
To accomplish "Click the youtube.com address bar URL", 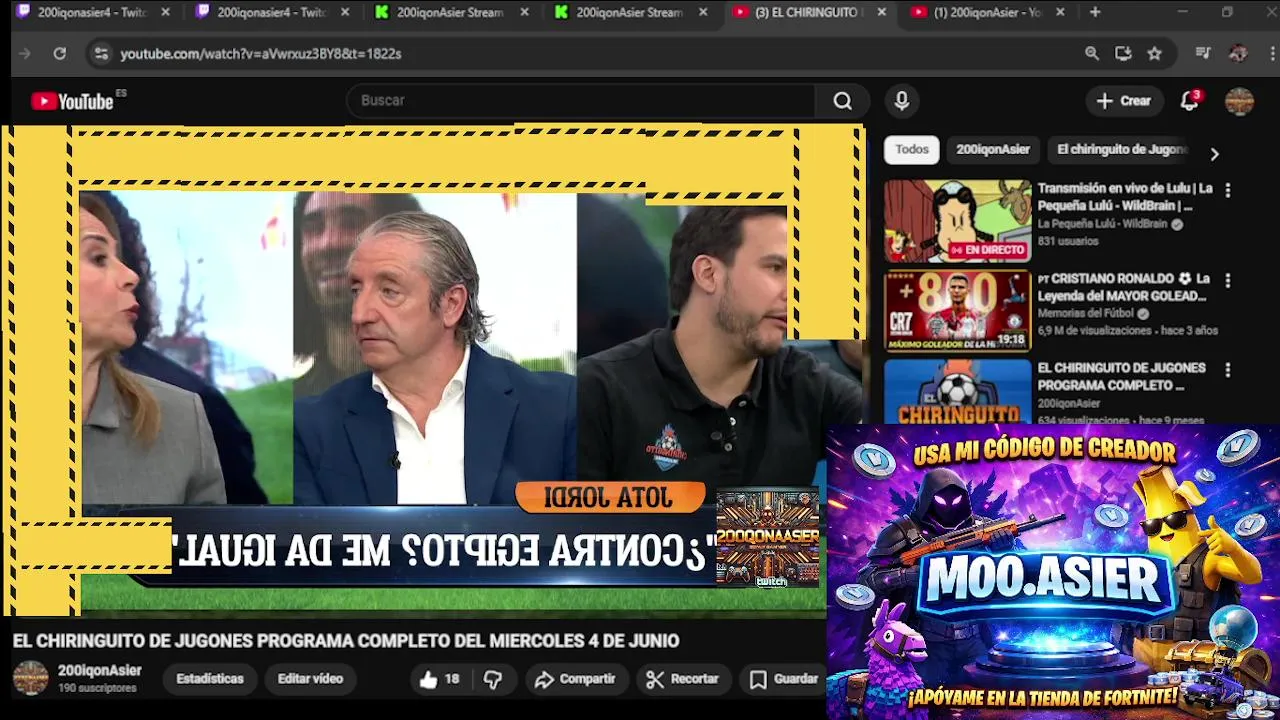I will [261, 53].
